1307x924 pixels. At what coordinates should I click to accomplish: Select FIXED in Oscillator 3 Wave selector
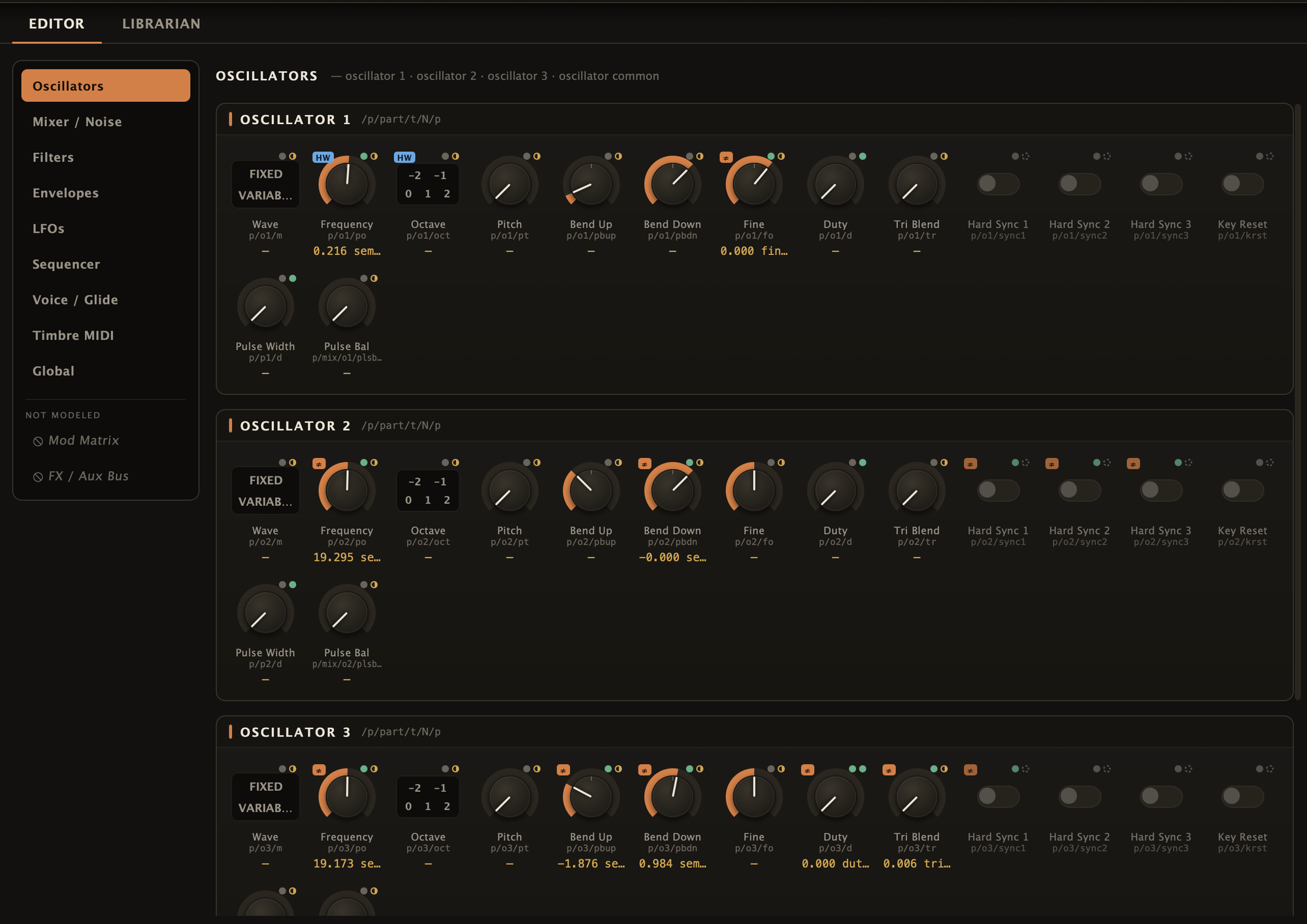pyautogui.click(x=265, y=787)
